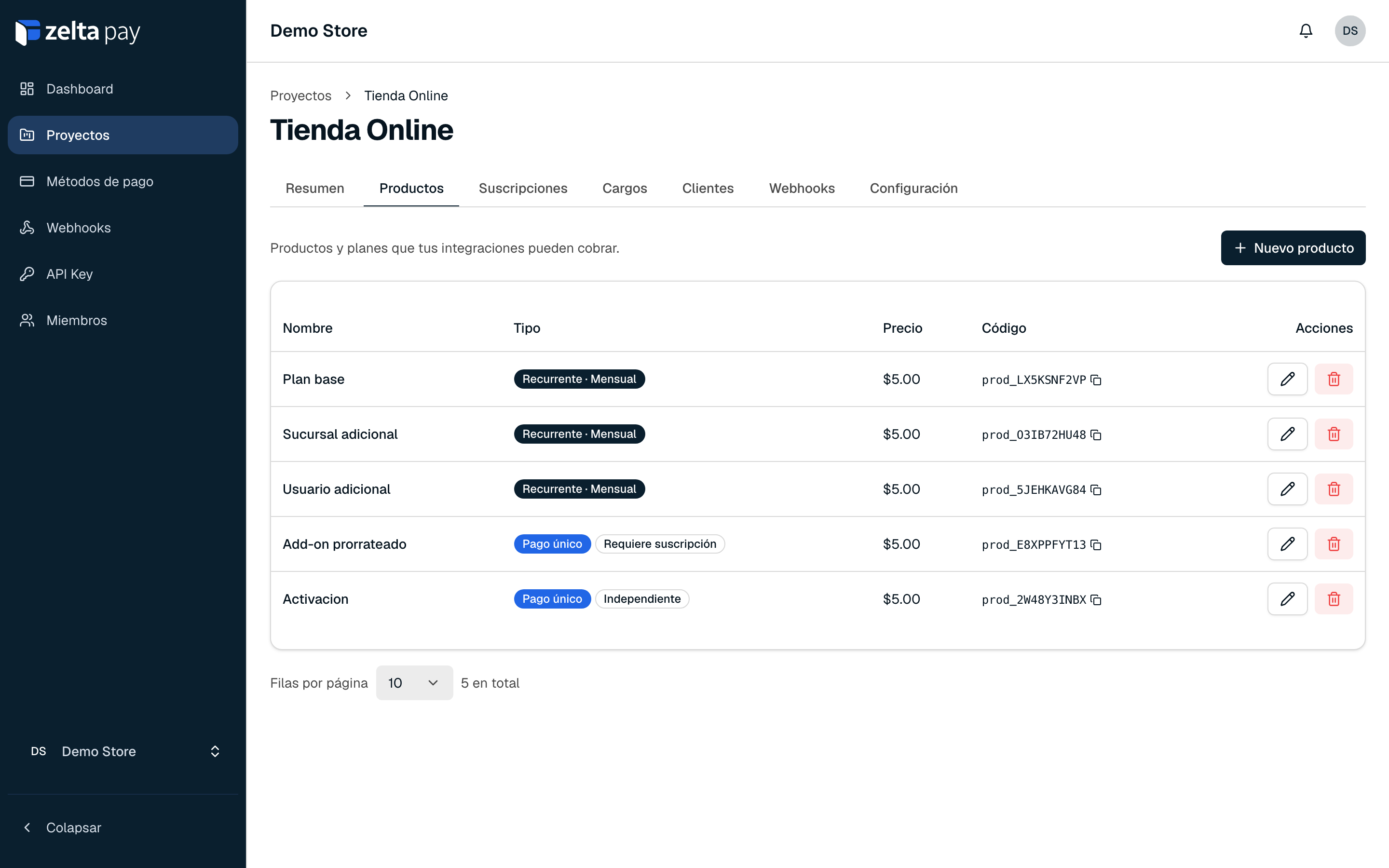Go to Proyectos breadcrumb link
Viewport: 1389px width, 868px height.
[301, 96]
